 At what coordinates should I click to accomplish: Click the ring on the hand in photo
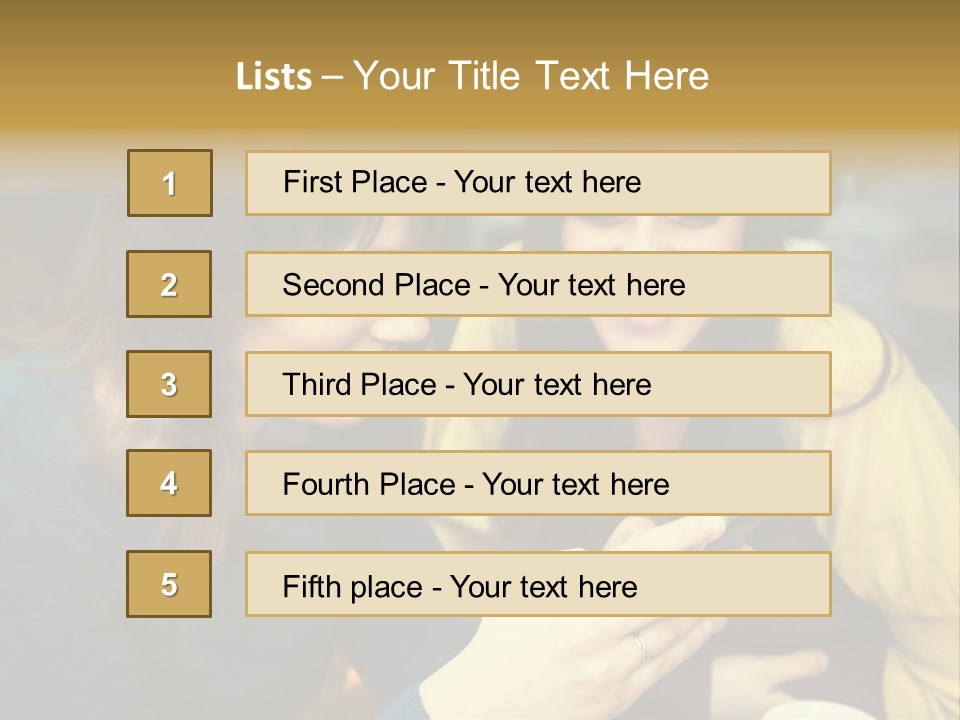point(640,647)
